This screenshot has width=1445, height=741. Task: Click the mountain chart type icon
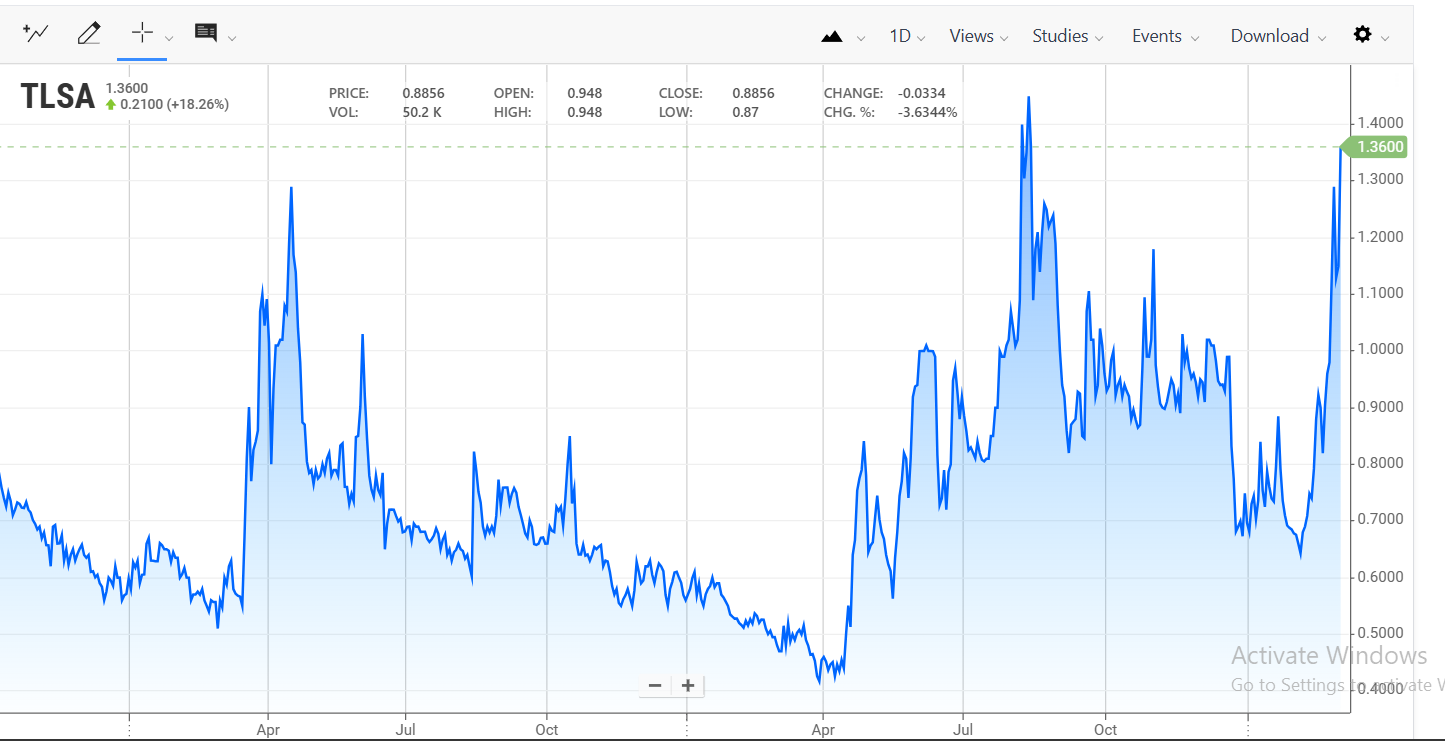point(832,37)
